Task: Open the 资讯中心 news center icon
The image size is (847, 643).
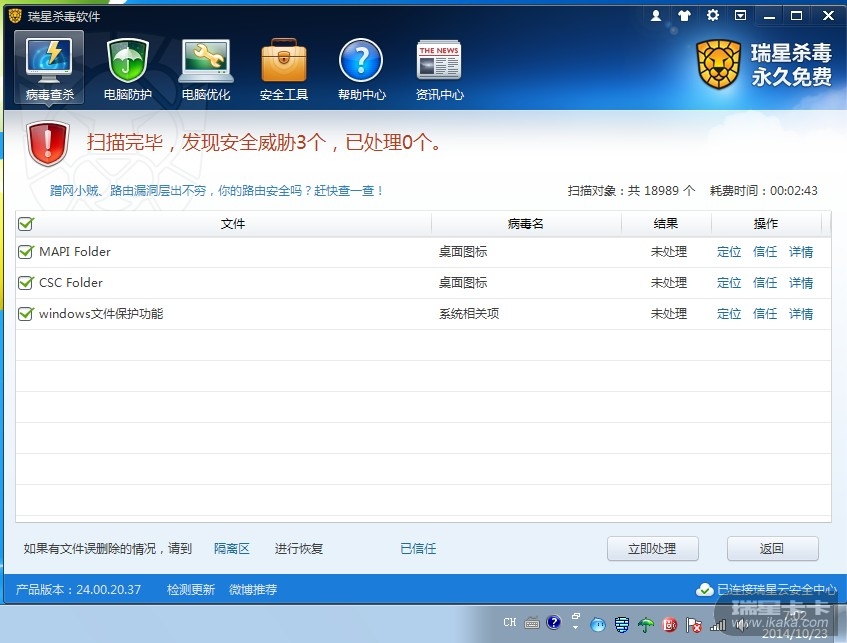Action: pyautogui.click(x=439, y=68)
